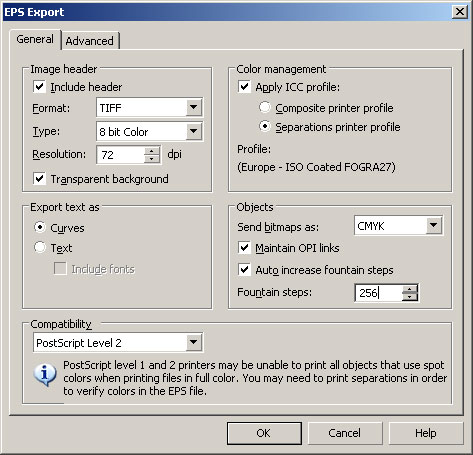Toggle the Transparent background checkbox
The width and height of the screenshot is (473, 455).
point(39,179)
